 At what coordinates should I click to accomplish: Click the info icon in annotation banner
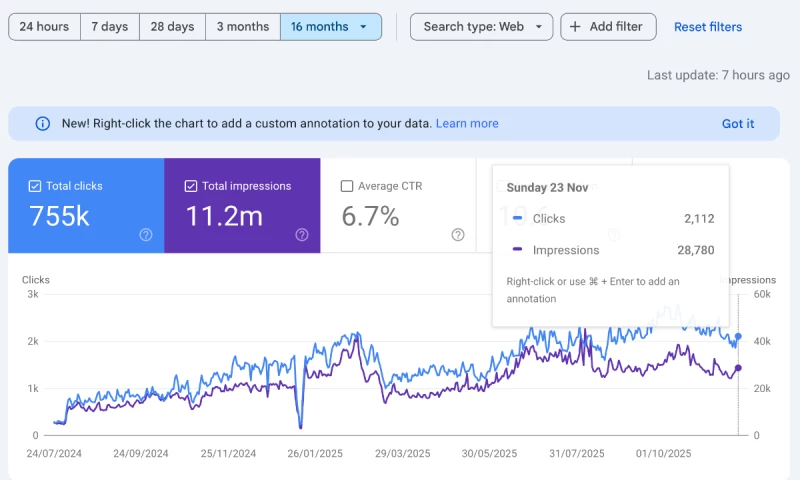(42, 124)
